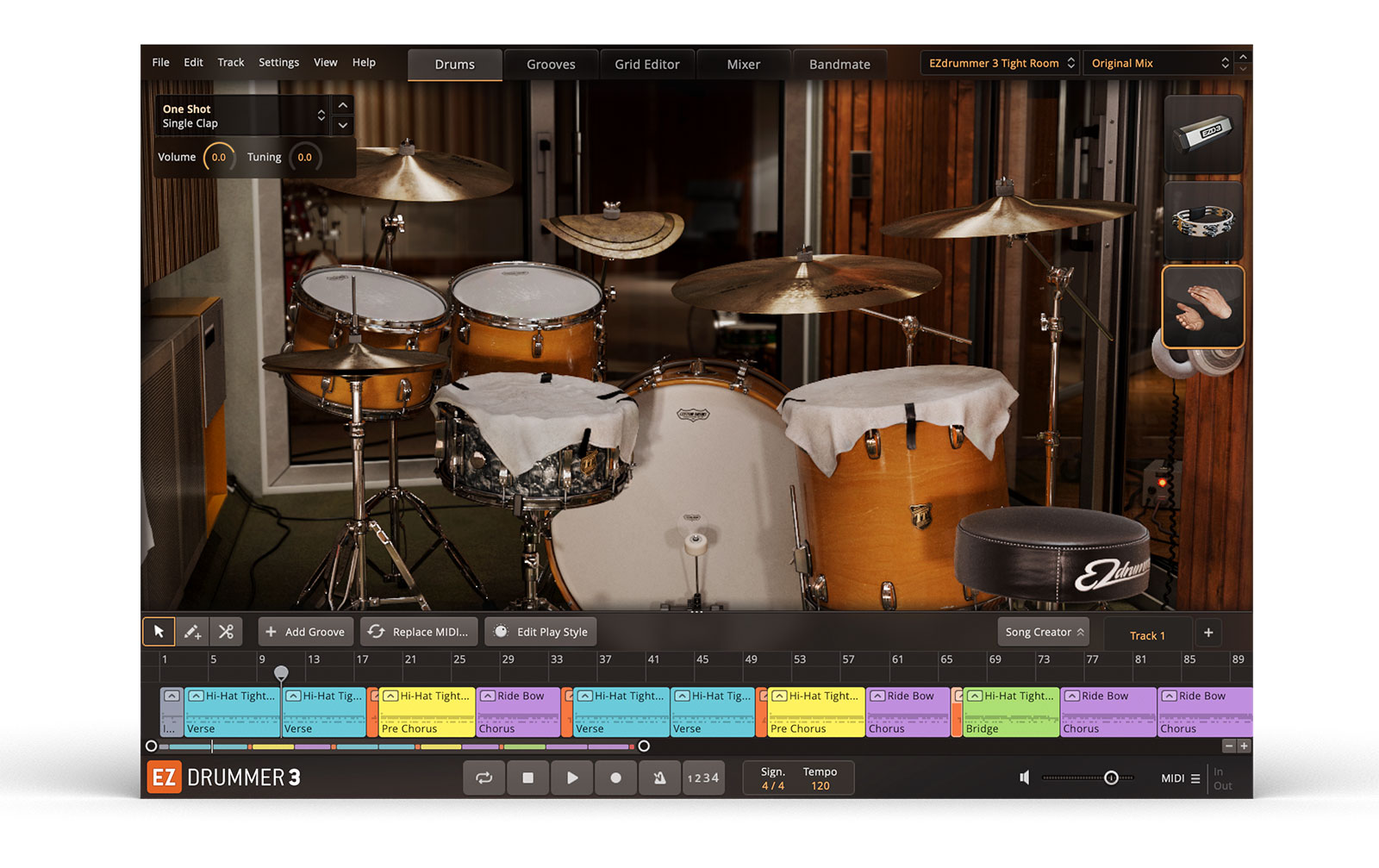This screenshot has height=868, width=1379.
Task: Click Replace MIDI button
Action: click(419, 632)
